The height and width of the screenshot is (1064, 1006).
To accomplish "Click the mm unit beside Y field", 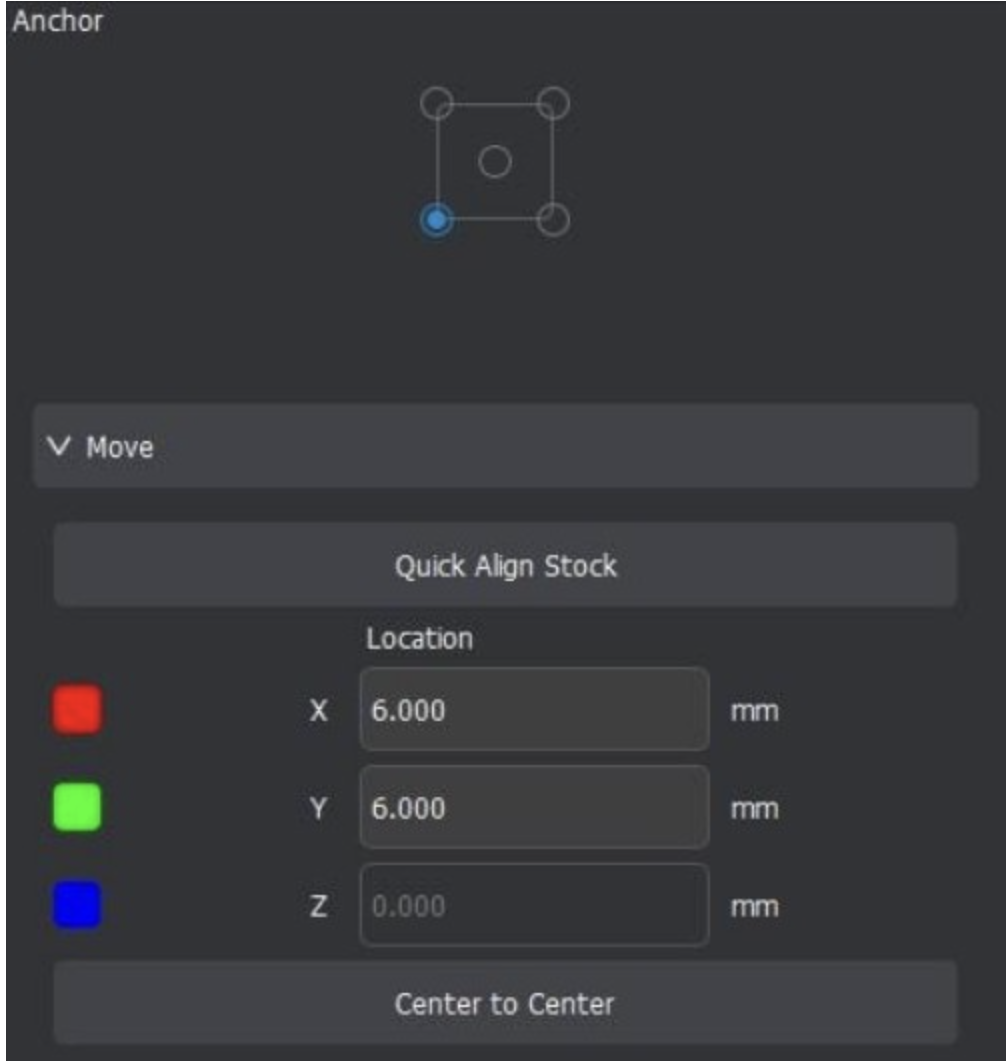I will coord(754,809).
